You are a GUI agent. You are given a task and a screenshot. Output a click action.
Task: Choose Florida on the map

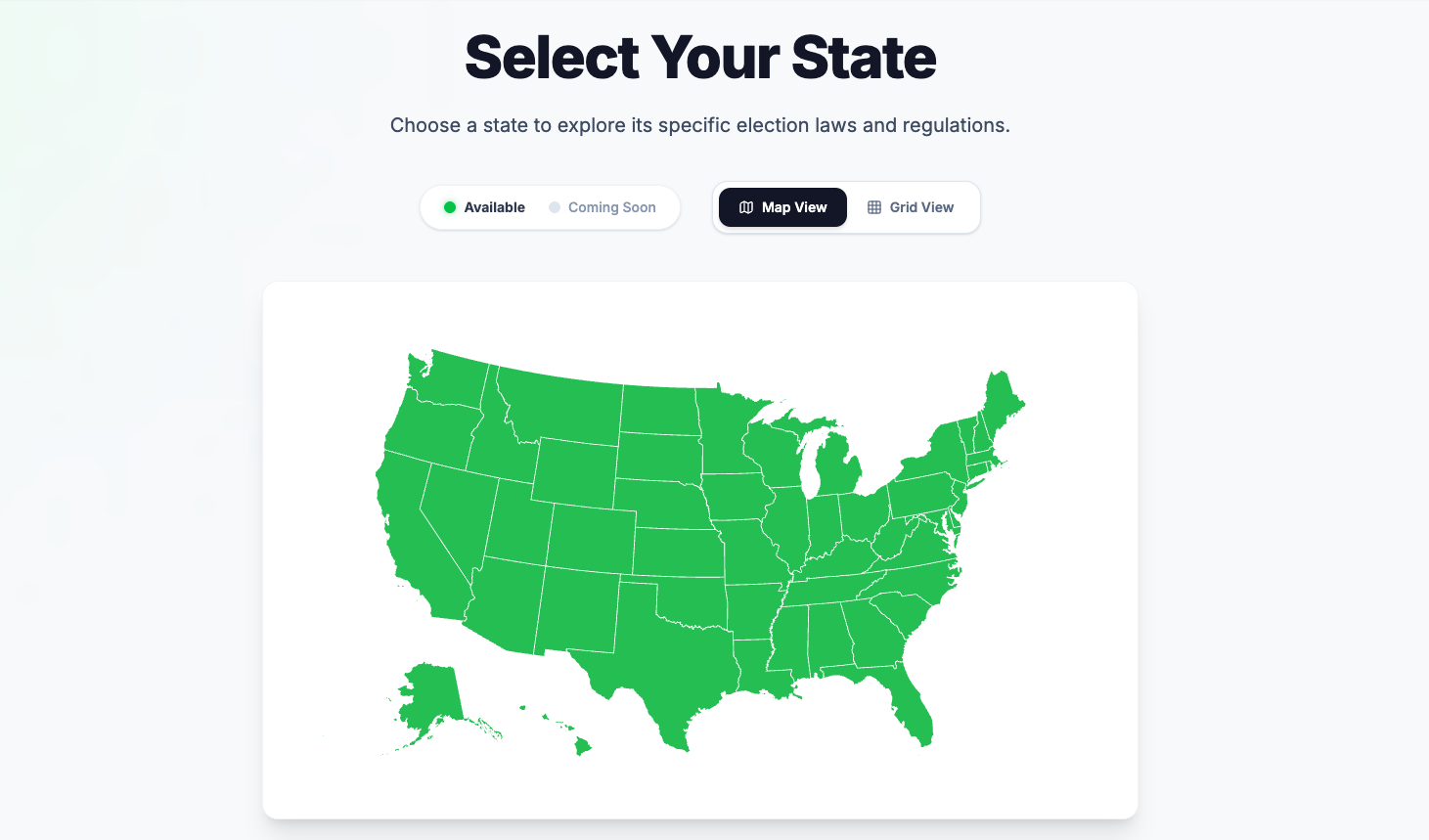click(x=905, y=699)
